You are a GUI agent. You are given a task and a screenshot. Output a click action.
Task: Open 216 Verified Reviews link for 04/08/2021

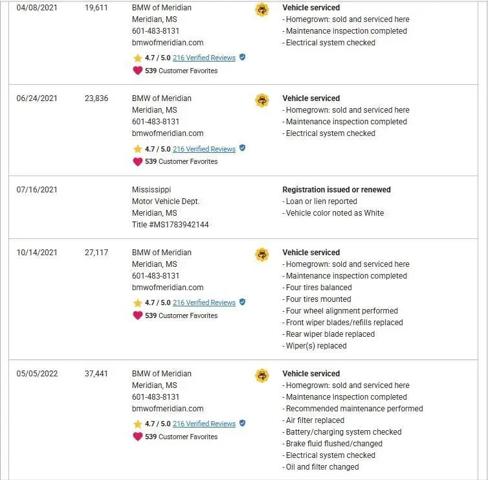point(204,58)
